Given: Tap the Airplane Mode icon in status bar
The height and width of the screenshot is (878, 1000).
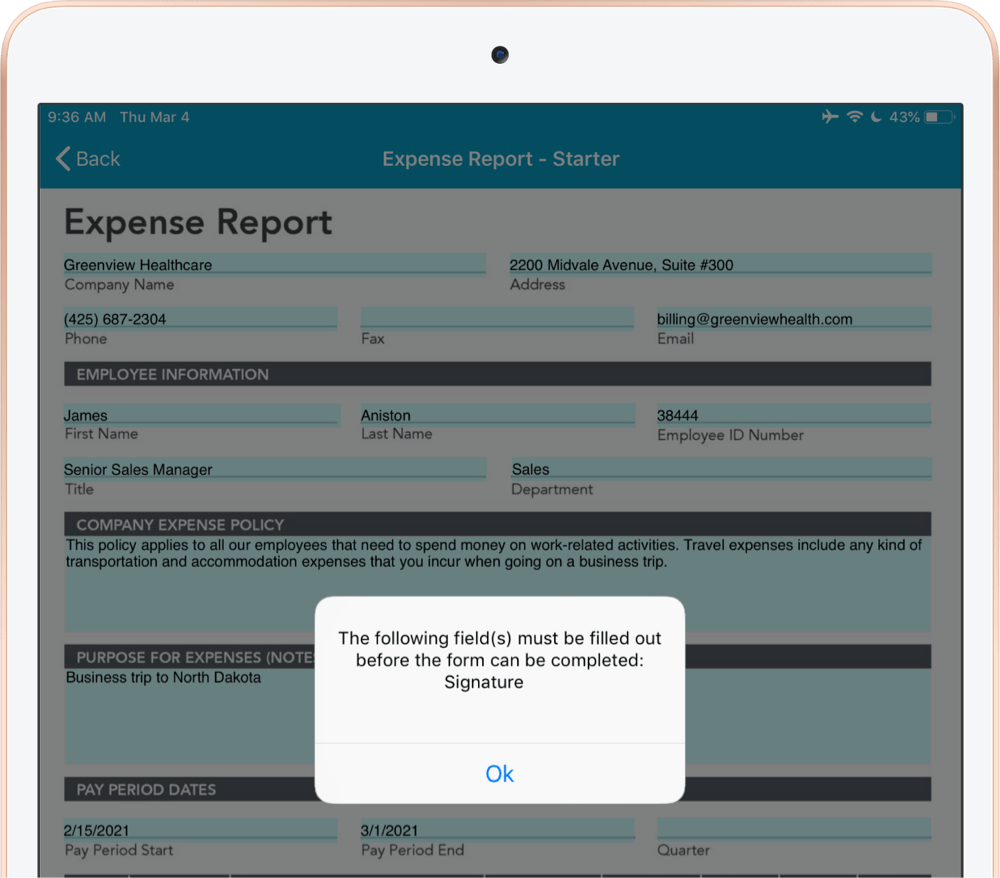Looking at the screenshot, I should [830, 116].
